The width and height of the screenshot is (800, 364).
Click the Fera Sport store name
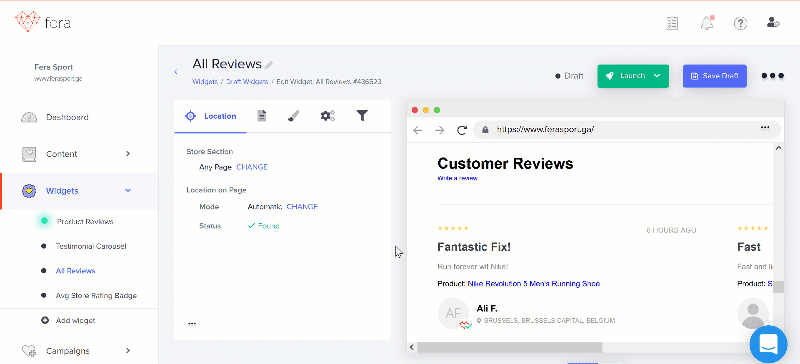pos(54,67)
